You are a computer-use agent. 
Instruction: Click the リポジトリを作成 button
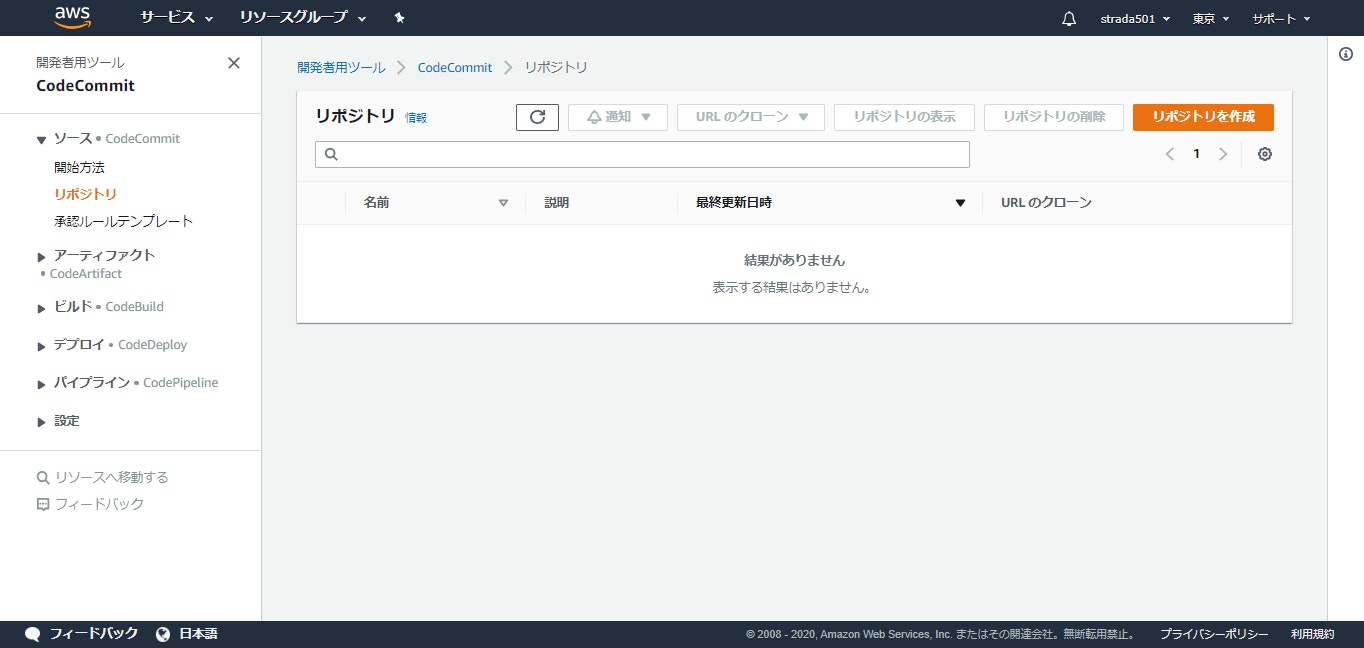coord(1202,117)
